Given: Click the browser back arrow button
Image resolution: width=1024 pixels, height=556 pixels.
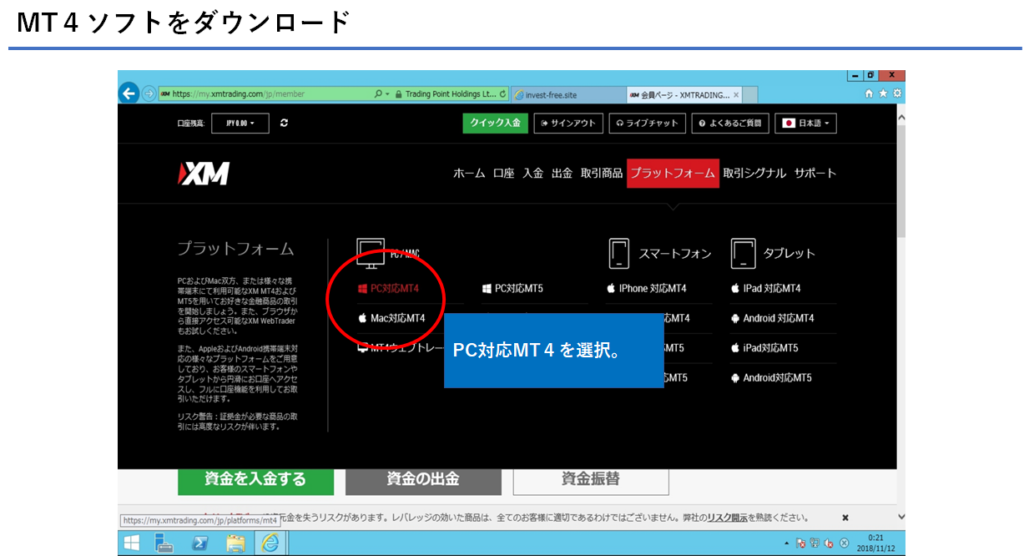Looking at the screenshot, I should coord(129,93).
